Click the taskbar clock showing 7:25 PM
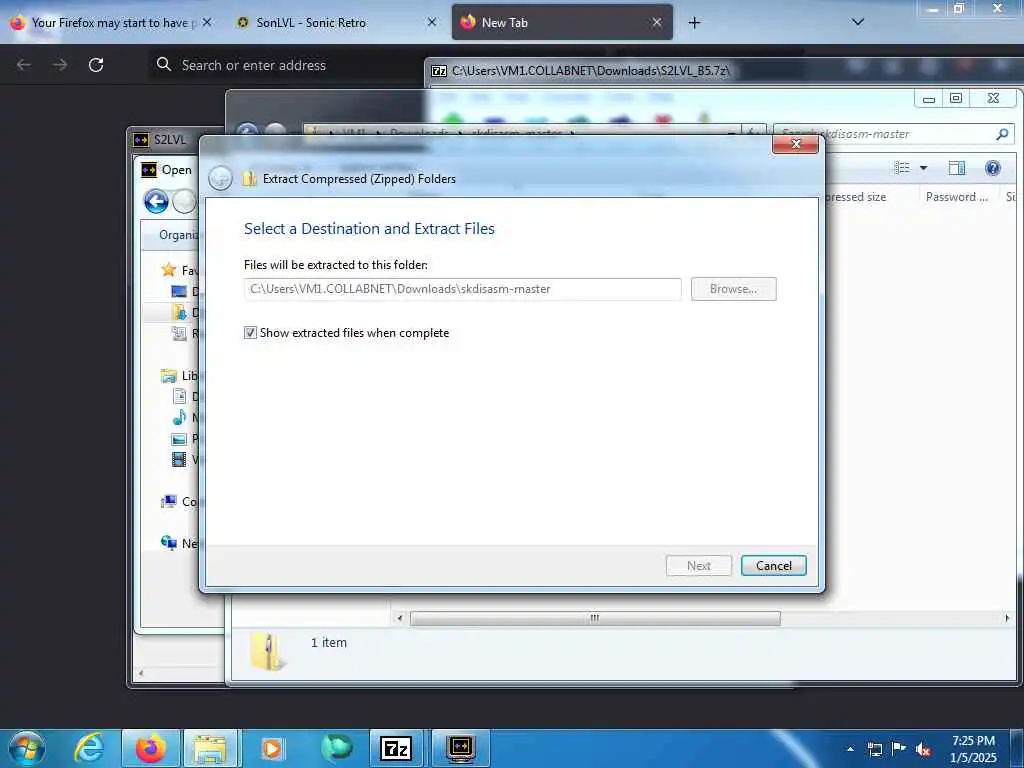 coord(973,749)
